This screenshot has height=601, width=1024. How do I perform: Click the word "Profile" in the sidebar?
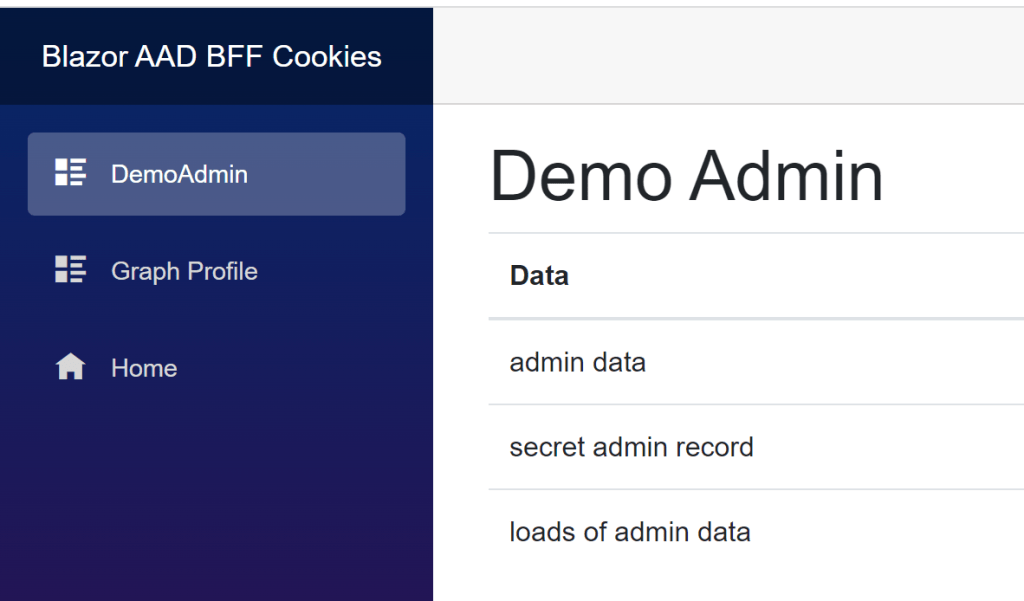pyautogui.click(x=218, y=271)
